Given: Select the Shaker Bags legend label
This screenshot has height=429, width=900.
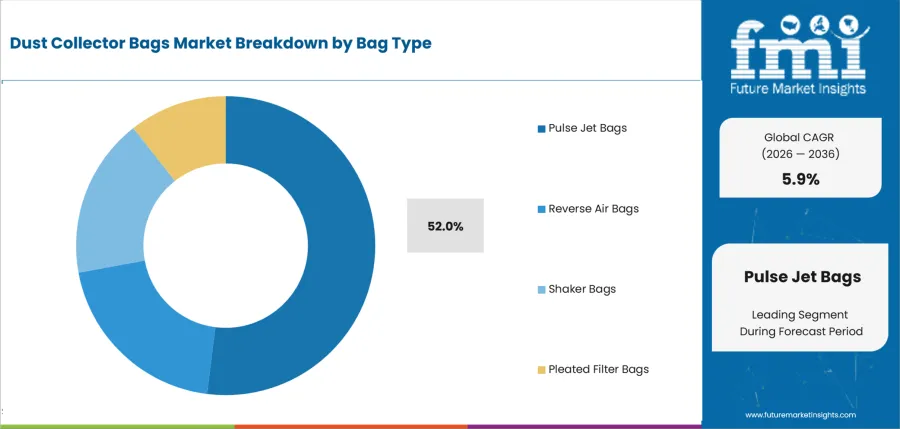Looking at the screenshot, I should click(x=582, y=289).
